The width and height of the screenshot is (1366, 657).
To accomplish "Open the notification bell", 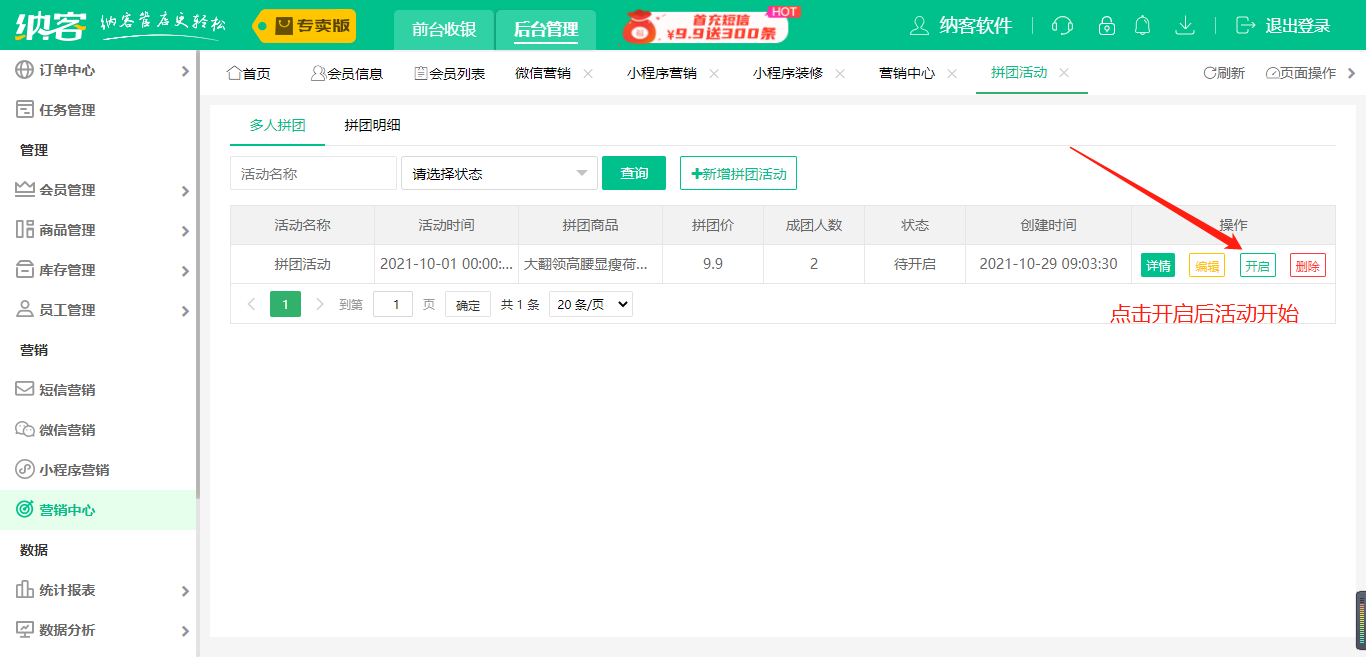I will click(1142, 26).
